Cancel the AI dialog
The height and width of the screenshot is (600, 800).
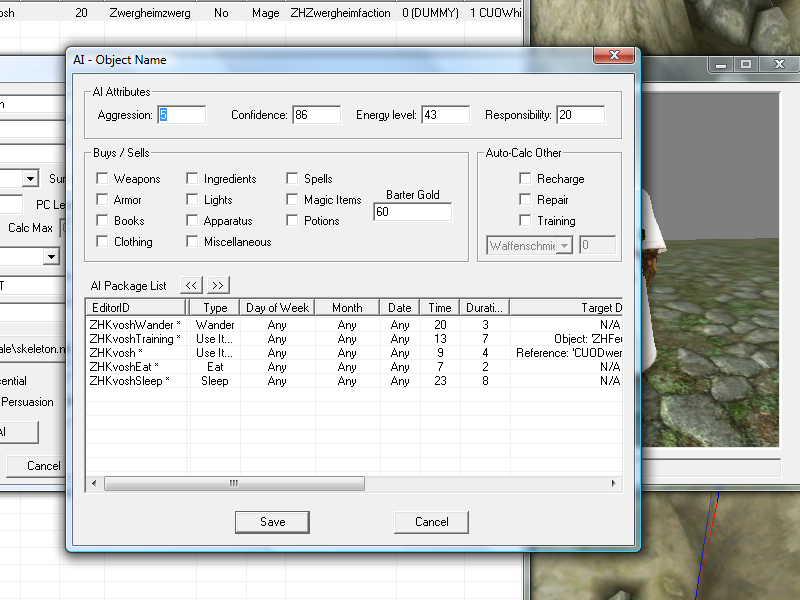[x=431, y=521]
